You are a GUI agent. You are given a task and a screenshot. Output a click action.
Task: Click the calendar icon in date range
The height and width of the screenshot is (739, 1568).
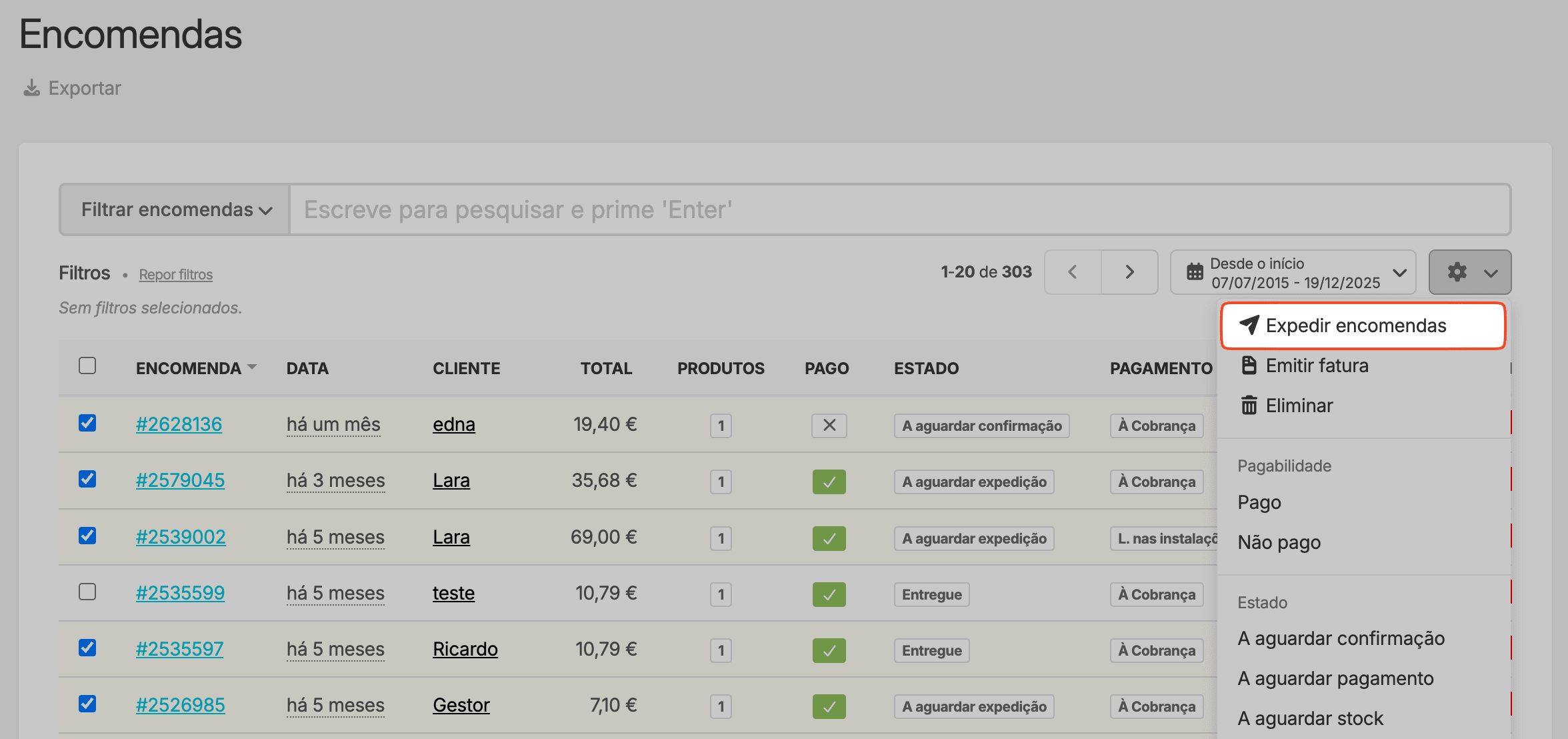(1195, 272)
